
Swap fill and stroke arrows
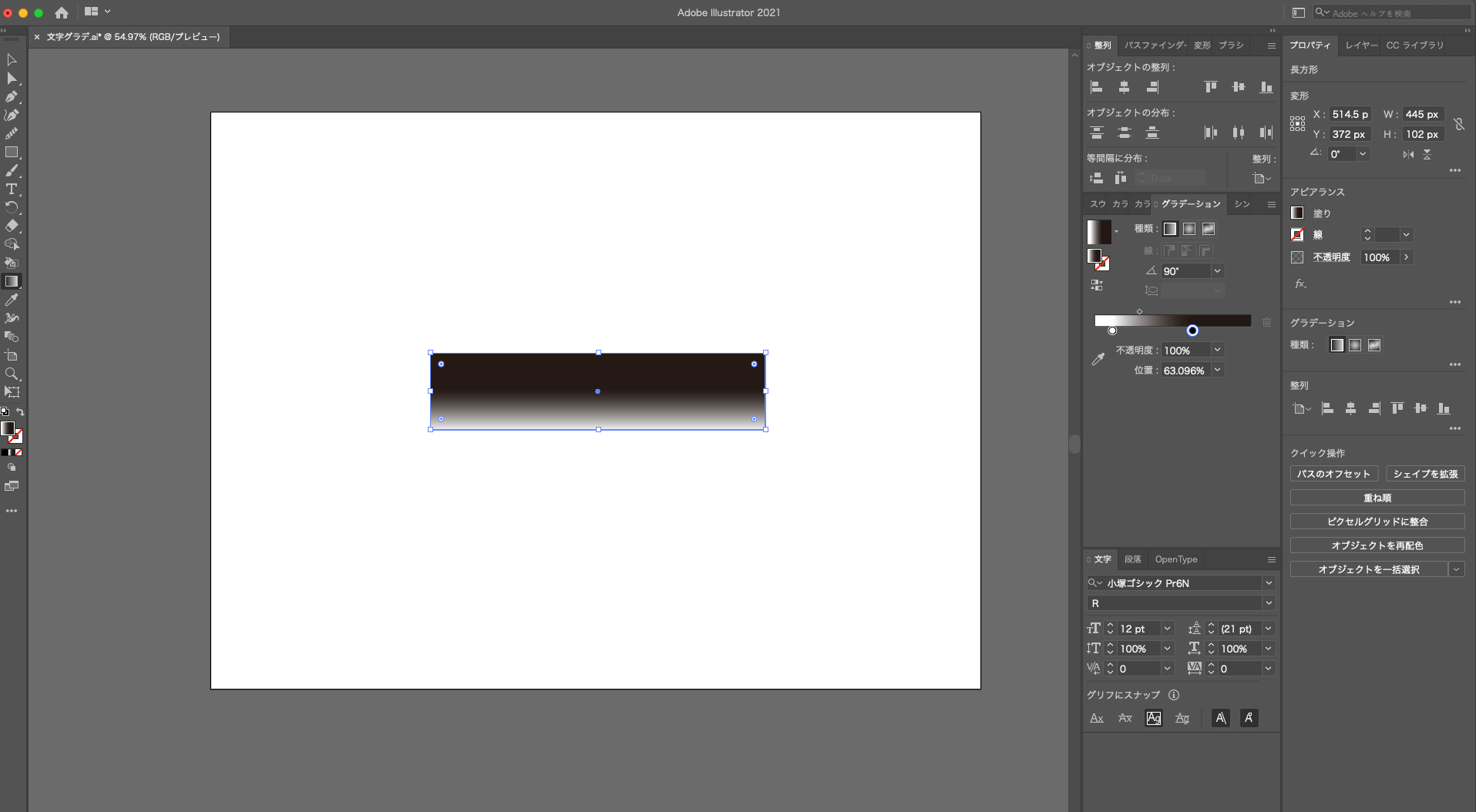(20, 412)
